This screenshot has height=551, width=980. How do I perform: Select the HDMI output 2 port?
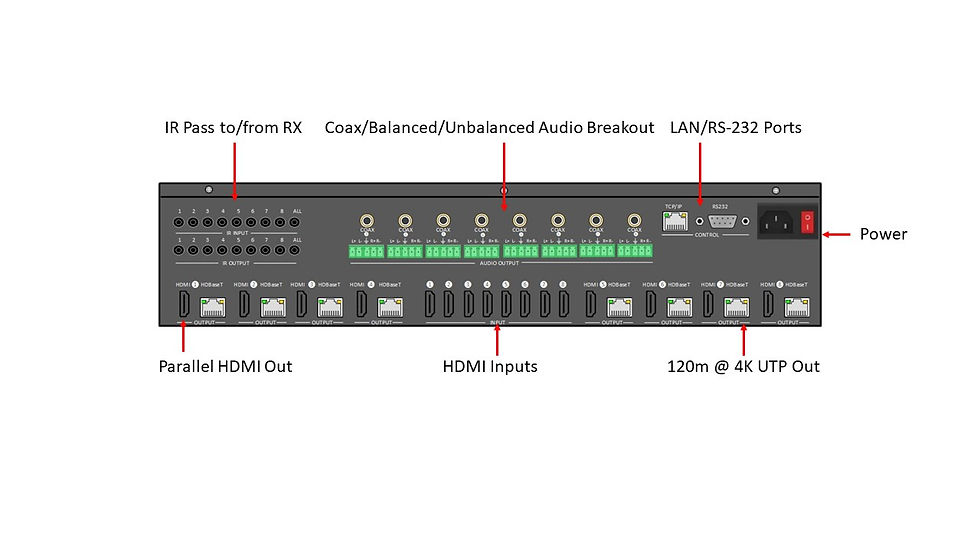coord(244,304)
